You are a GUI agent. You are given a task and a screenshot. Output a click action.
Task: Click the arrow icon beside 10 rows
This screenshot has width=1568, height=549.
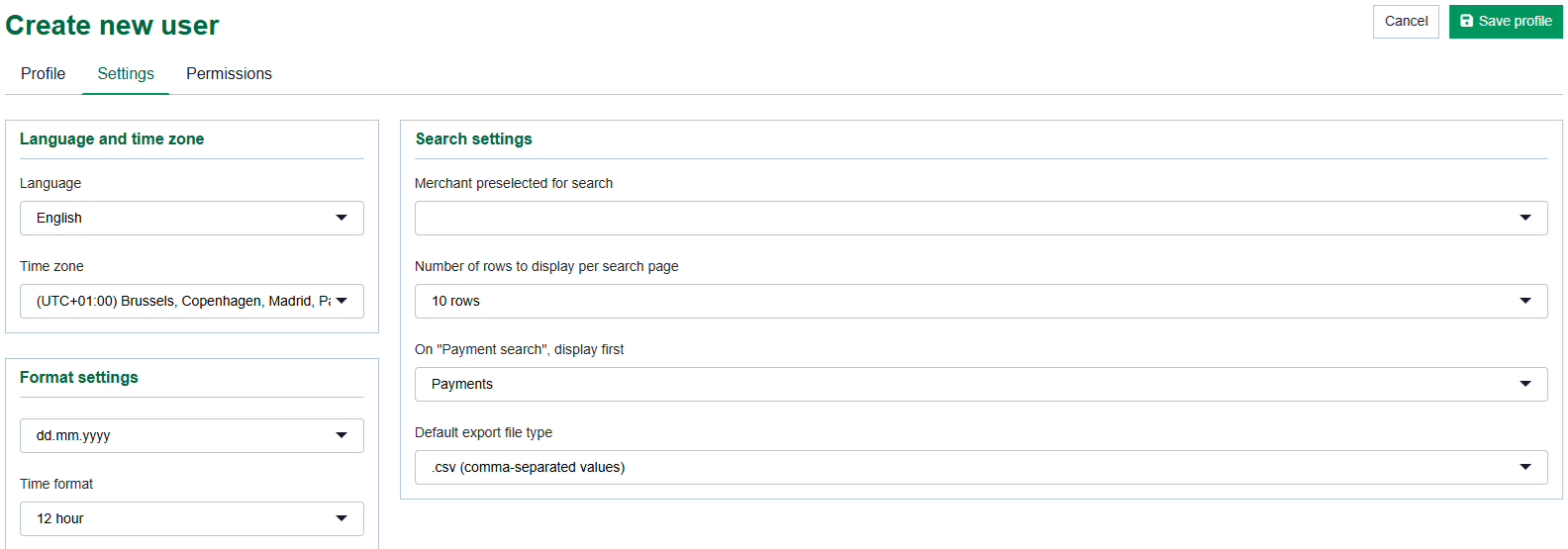(x=1525, y=301)
